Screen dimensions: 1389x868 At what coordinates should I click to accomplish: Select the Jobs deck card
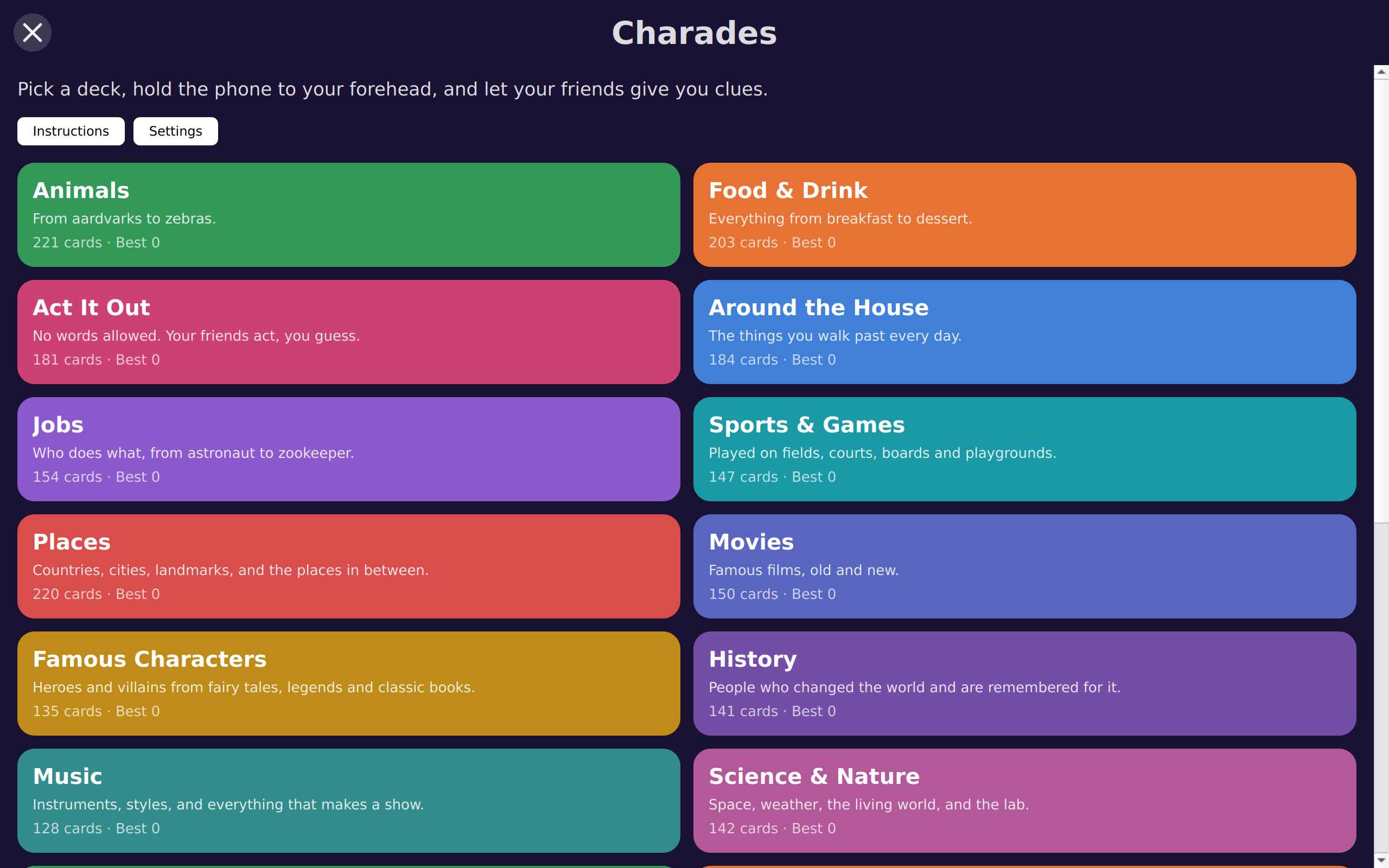coord(348,449)
